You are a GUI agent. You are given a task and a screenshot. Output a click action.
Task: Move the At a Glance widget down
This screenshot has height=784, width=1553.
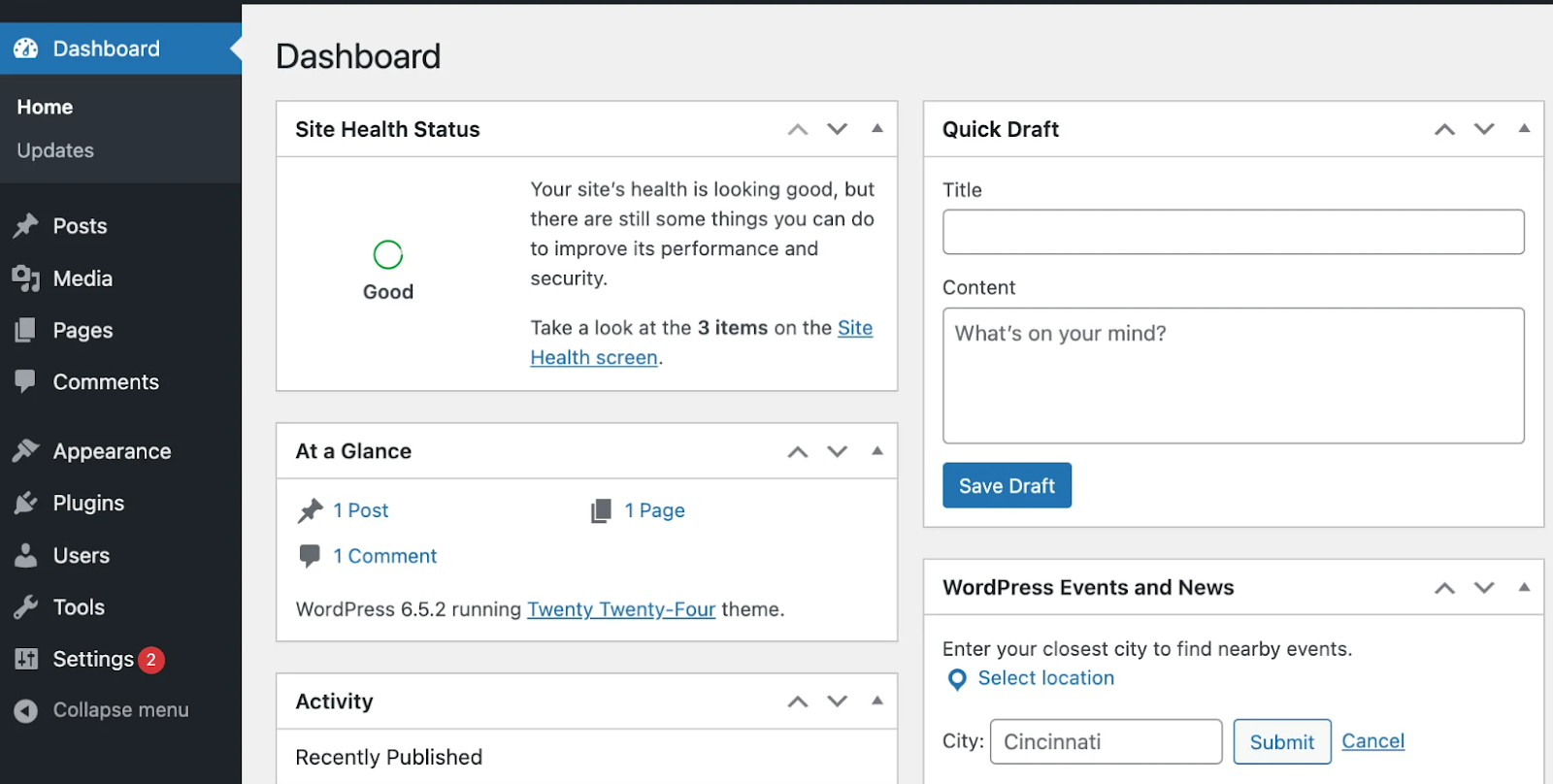[838, 451]
